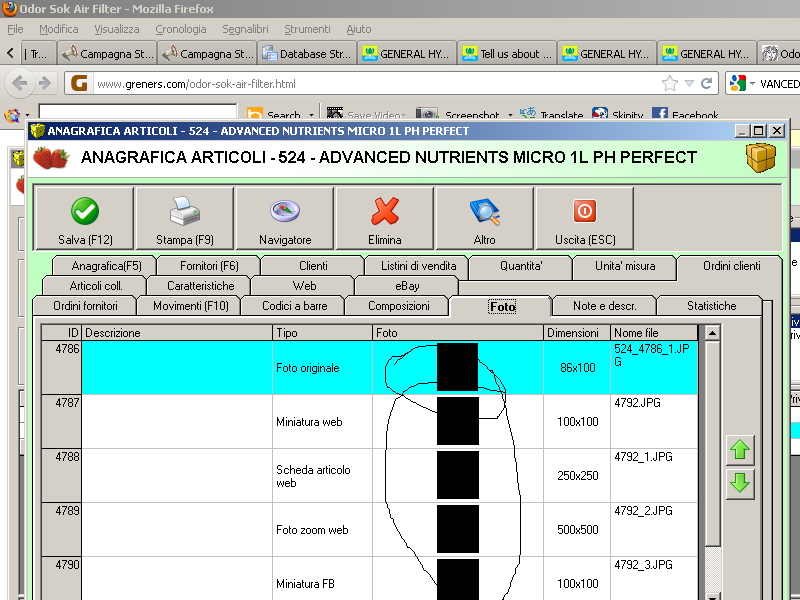Select the Database Str... browser tab
This screenshot has width=800, height=600.
click(307, 54)
